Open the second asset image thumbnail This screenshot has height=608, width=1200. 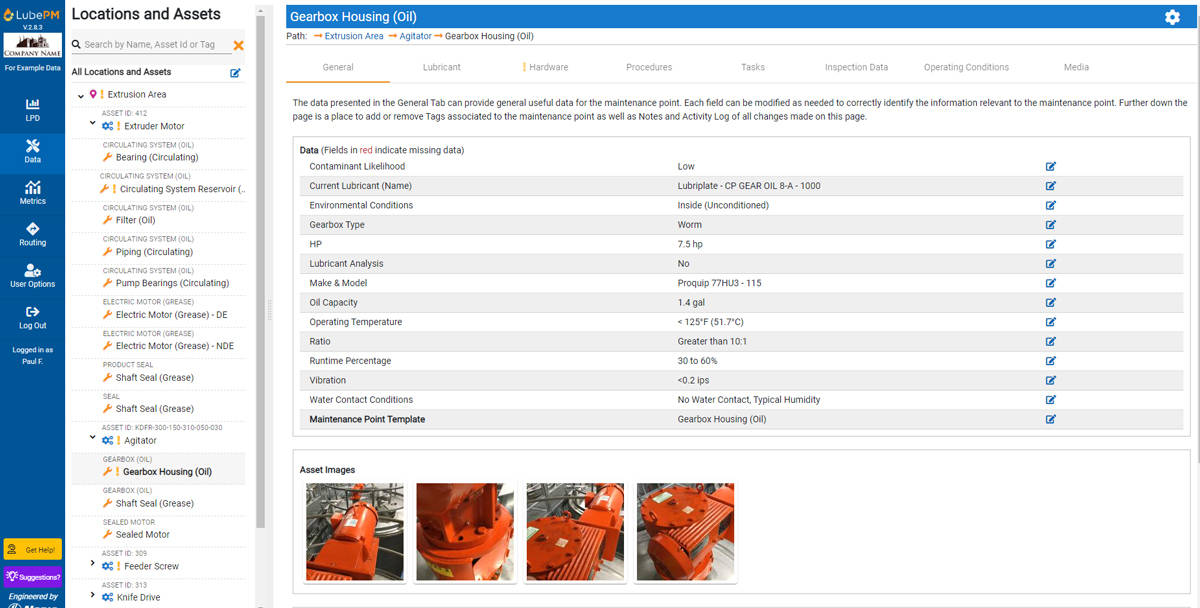pos(465,532)
